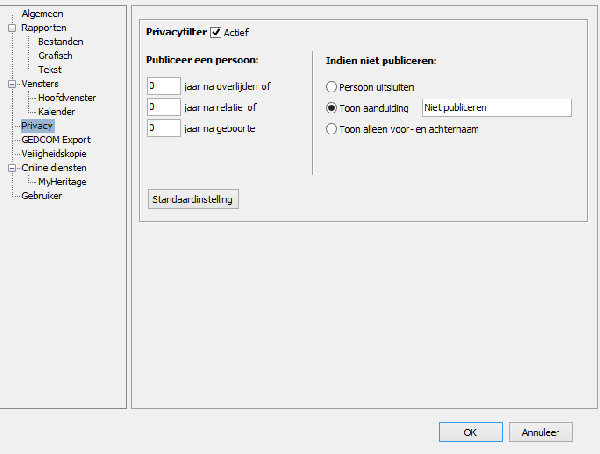
Task: Open the Hoofdvenster settings
Action: pos(68,98)
